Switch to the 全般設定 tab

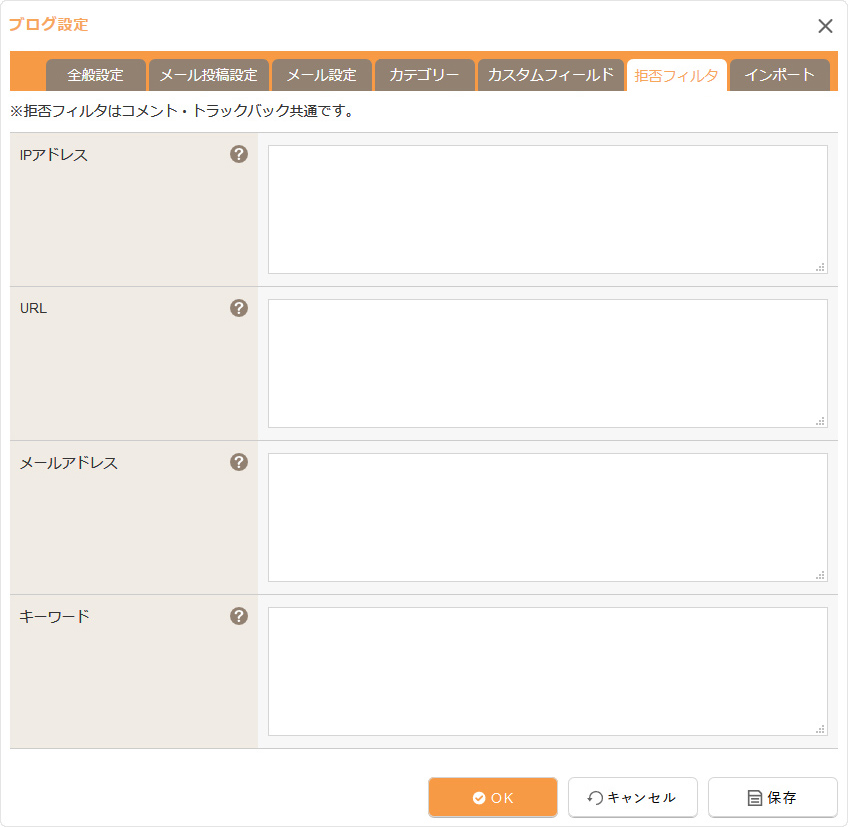96,75
